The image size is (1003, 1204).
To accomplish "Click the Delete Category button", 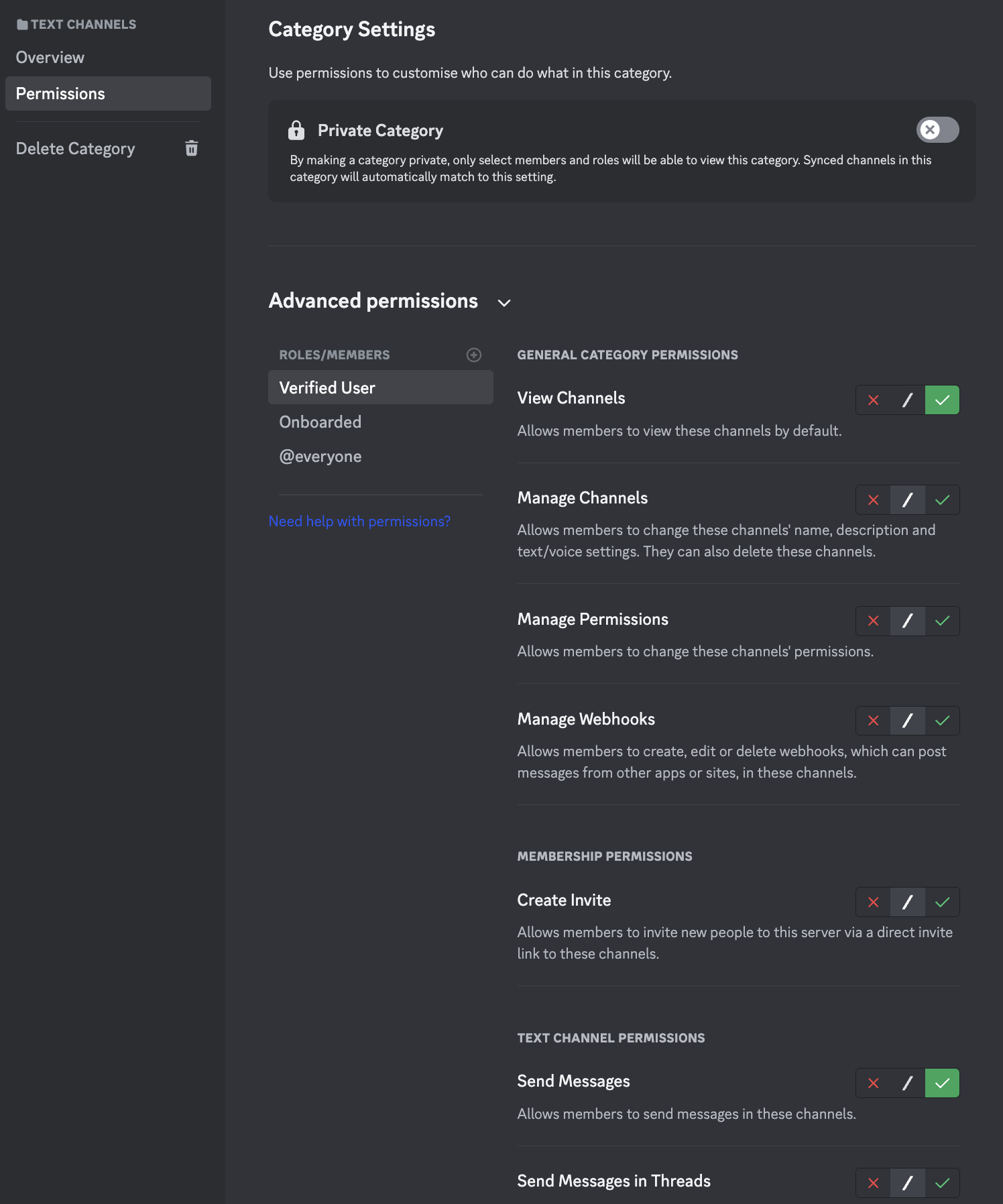I will [76, 149].
